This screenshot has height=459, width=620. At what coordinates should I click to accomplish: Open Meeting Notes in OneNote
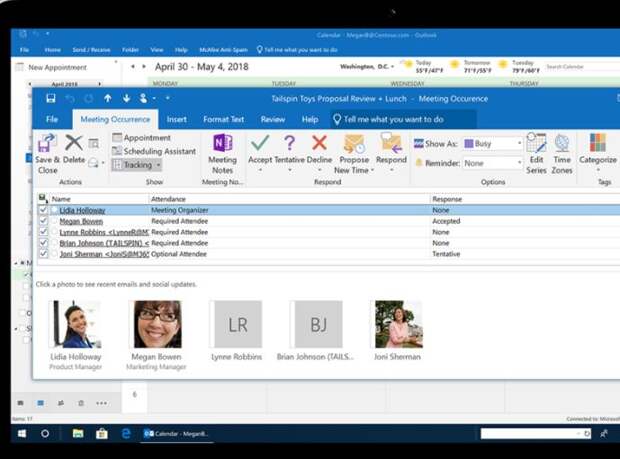[222, 144]
